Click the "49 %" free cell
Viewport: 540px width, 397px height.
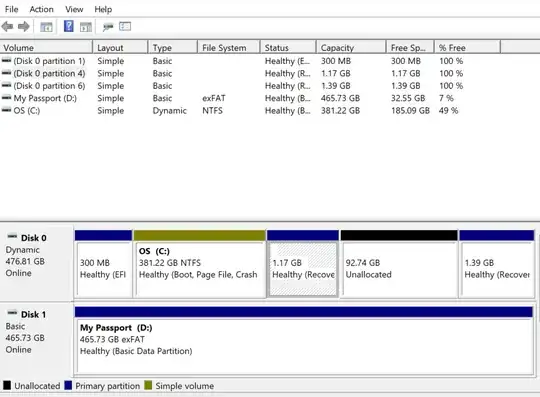(x=448, y=111)
